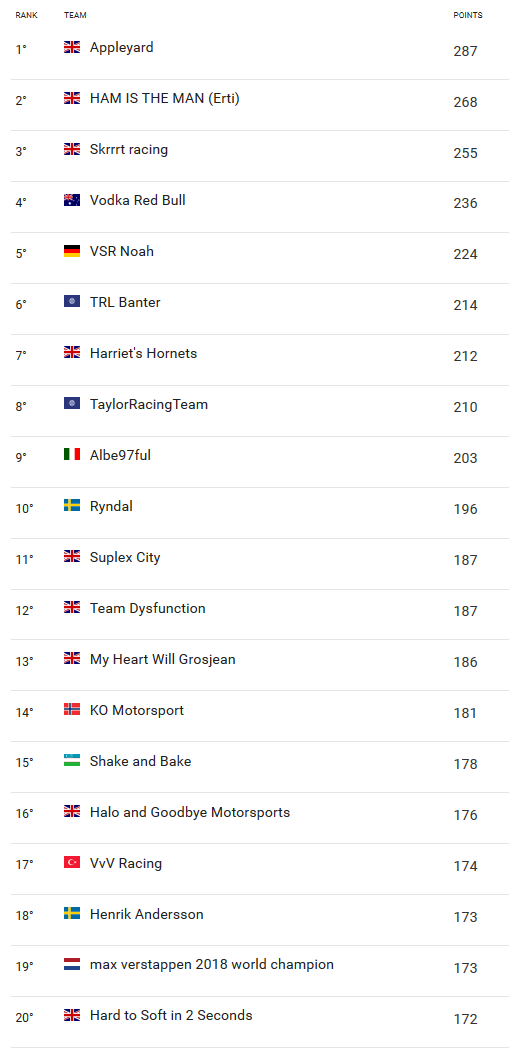
Task: Click the globe flag icon beside TRL Banter
Action: pyautogui.click(x=72, y=302)
